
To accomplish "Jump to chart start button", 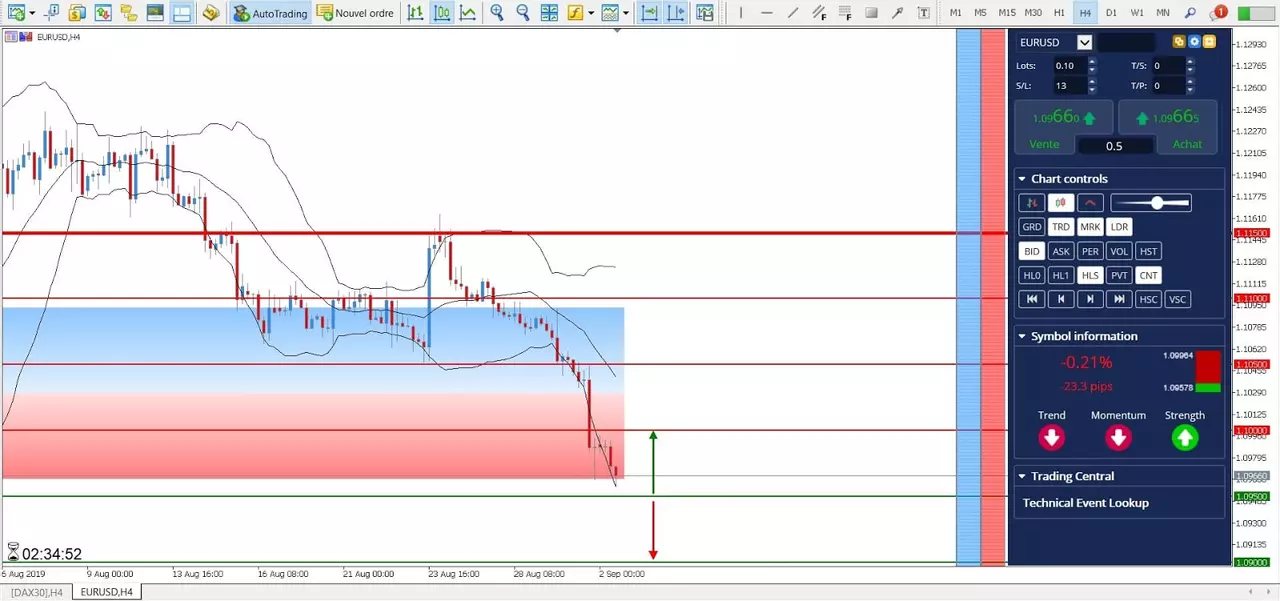I will [x=1032, y=299].
